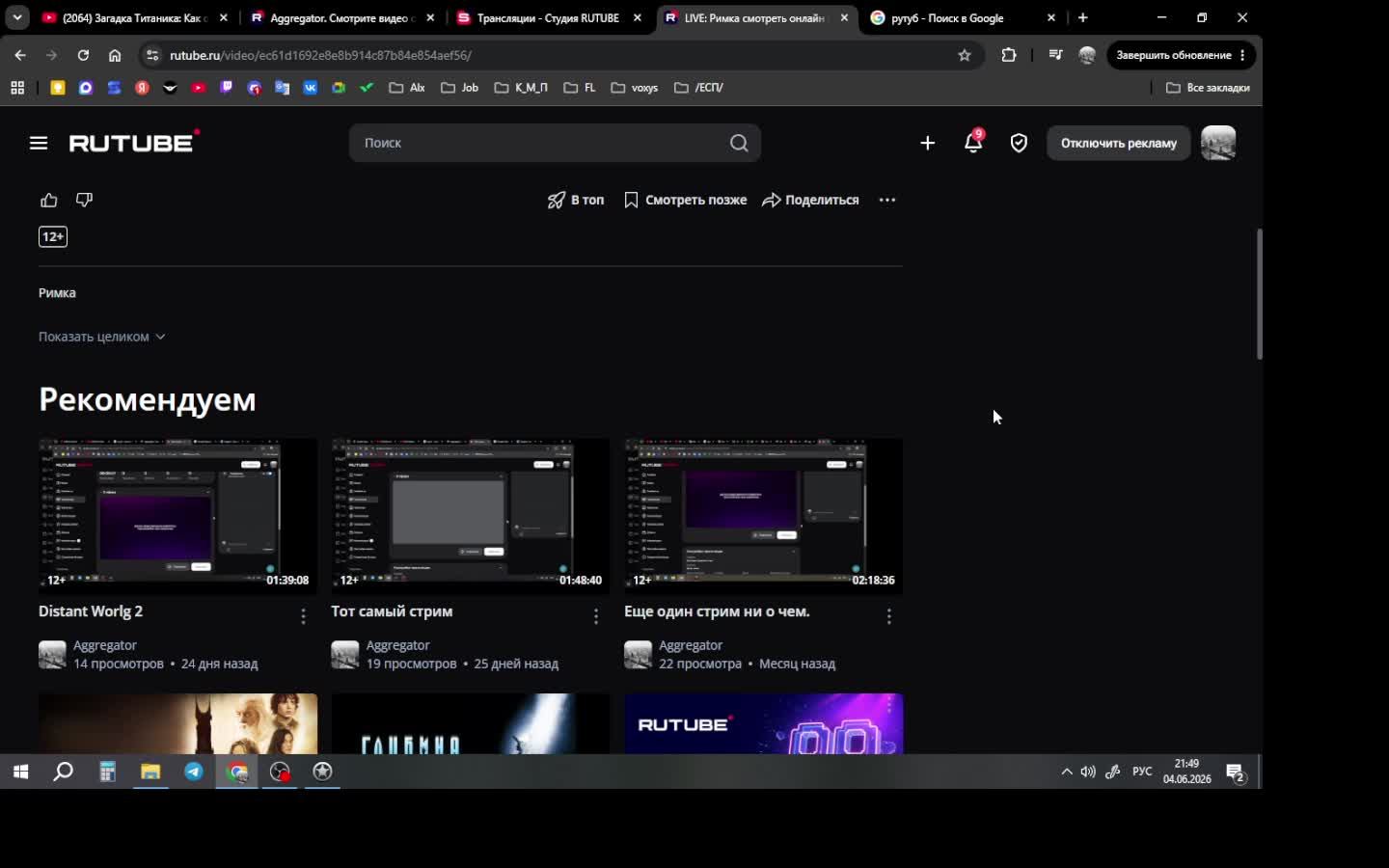This screenshot has width=1389, height=868.
Task: Open File Explorer from the taskbar
Action: (150, 772)
